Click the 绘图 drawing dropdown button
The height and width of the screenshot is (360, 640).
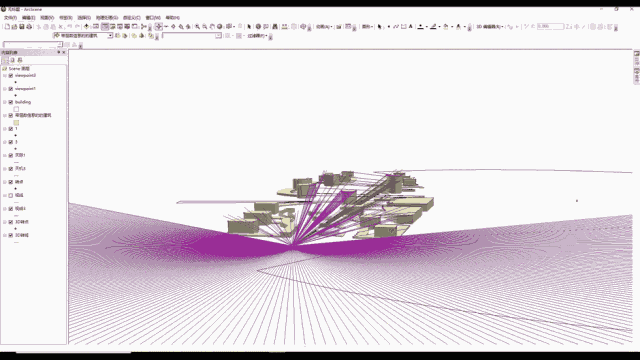[x=367, y=27]
